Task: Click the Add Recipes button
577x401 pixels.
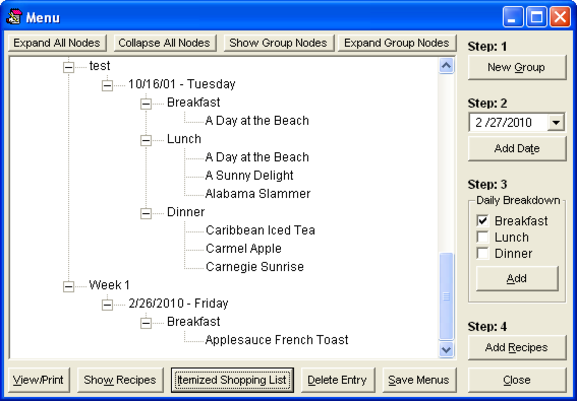Action: (x=517, y=347)
